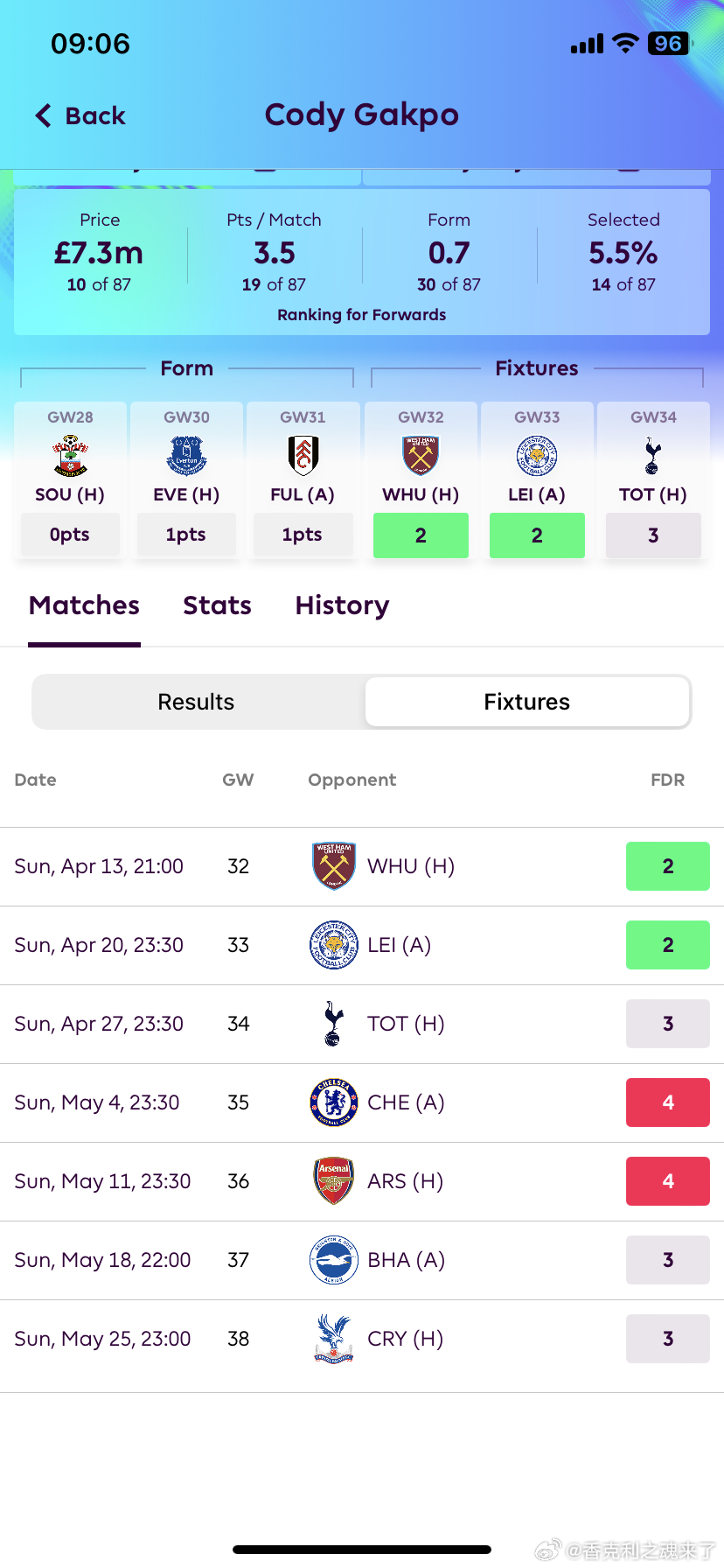Tap the Back chevron arrow

pos(44,115)
